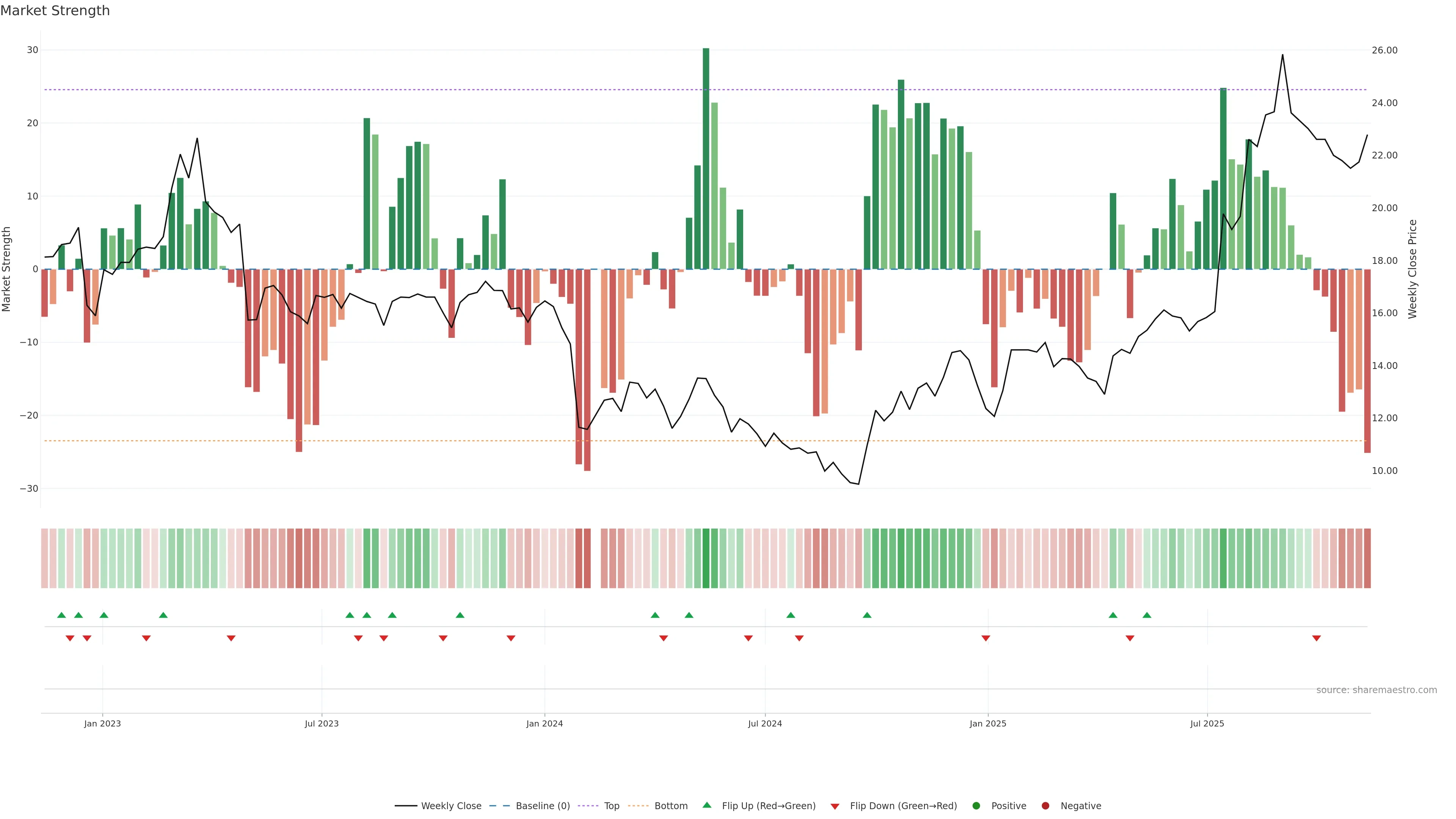The width and height of the screenshot is (1456, 819).
Task: Click the Market Strength chart title
Action: click(55, 11)
